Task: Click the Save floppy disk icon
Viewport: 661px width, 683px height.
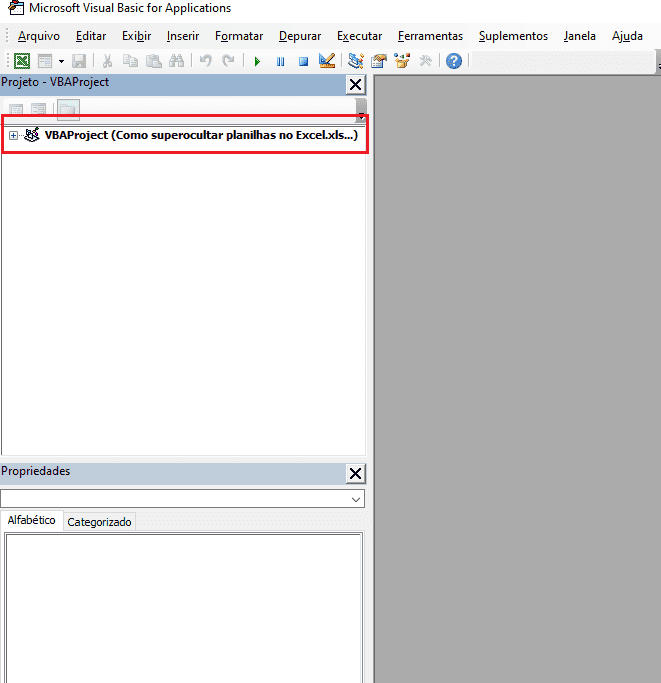Action: (79, 61)
